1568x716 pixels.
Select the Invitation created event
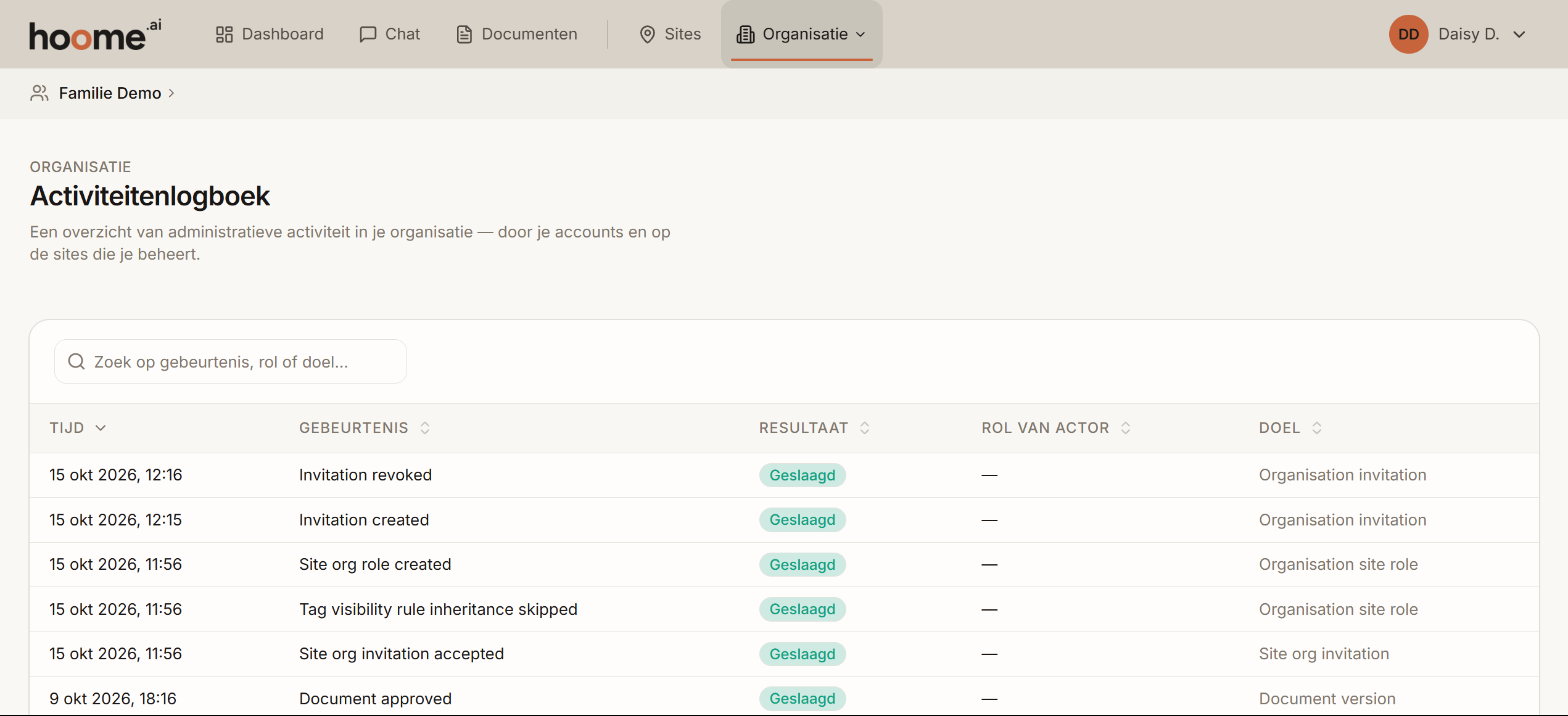tap(364, 520)
